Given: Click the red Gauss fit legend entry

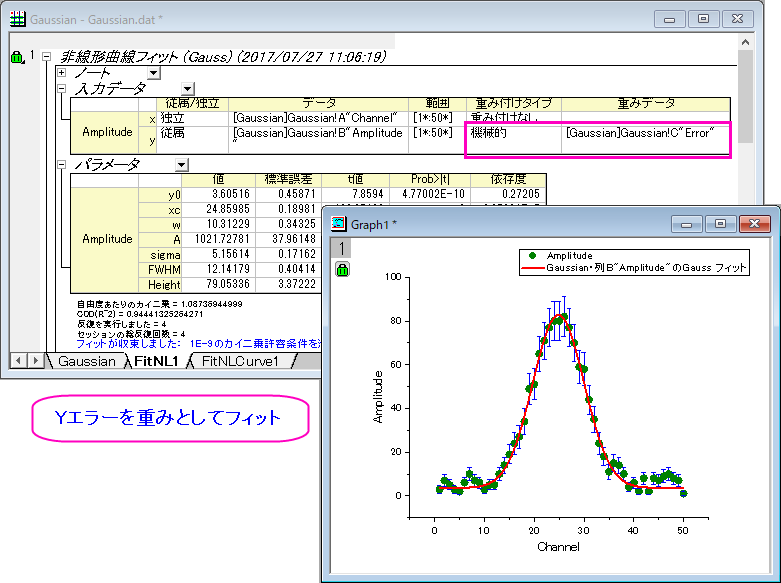Looking at the screenshot, I should point(634,268).
